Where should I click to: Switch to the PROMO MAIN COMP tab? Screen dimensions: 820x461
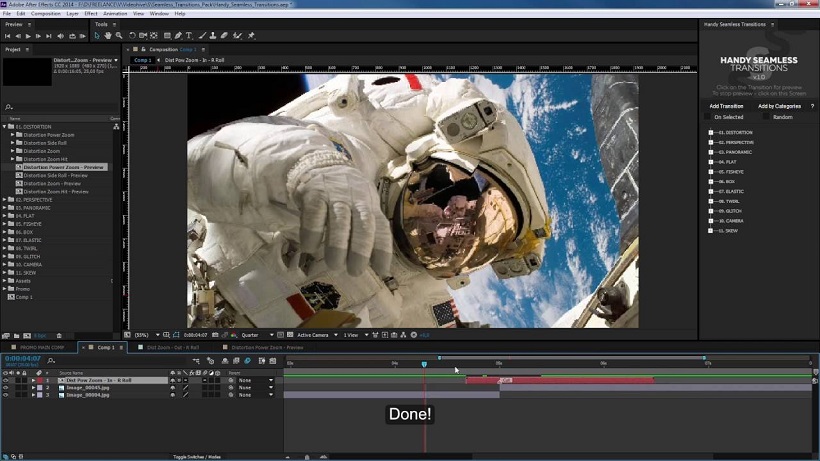42,348
